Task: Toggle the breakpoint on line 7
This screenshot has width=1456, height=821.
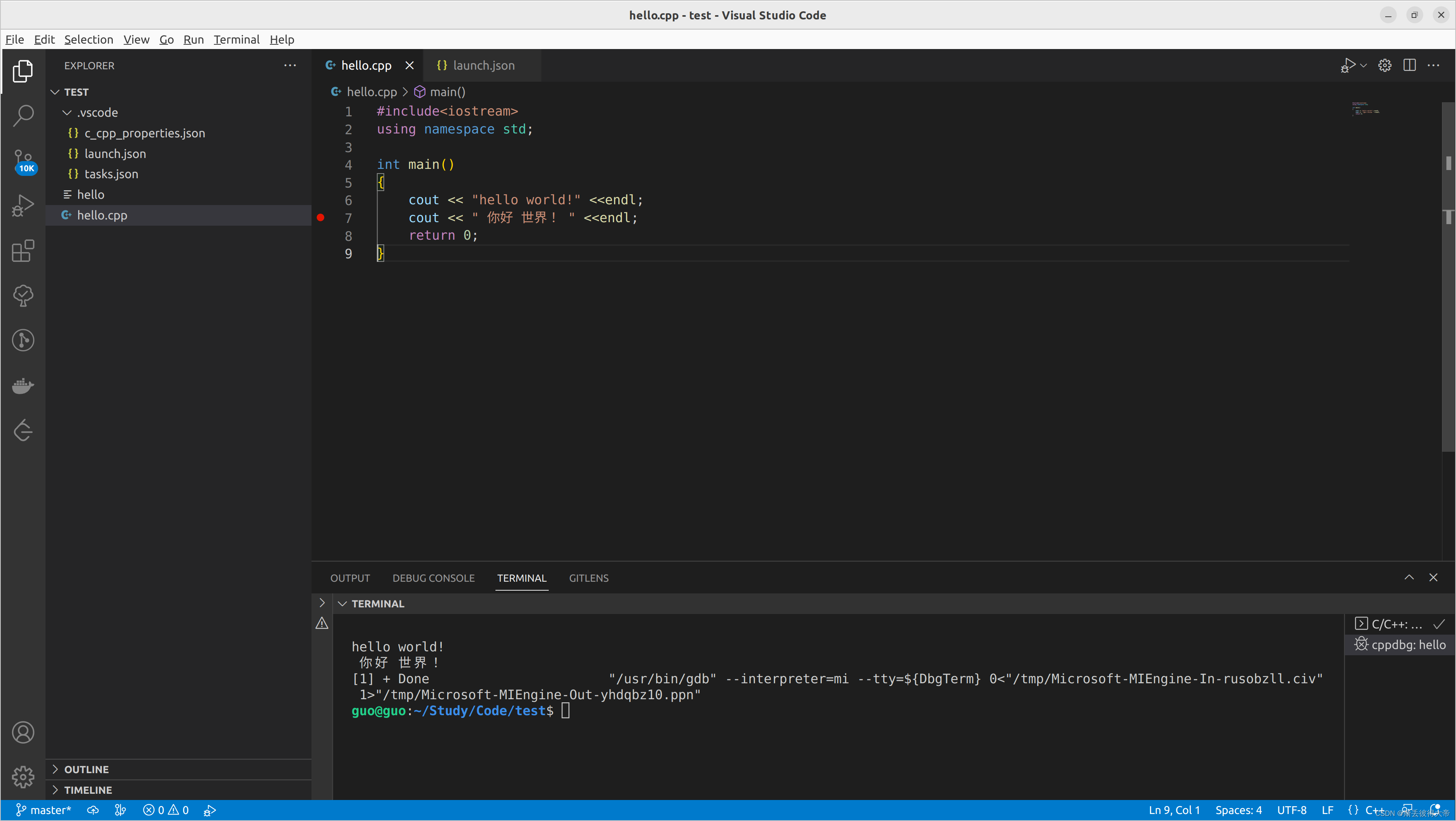Action: click(320, 218)
